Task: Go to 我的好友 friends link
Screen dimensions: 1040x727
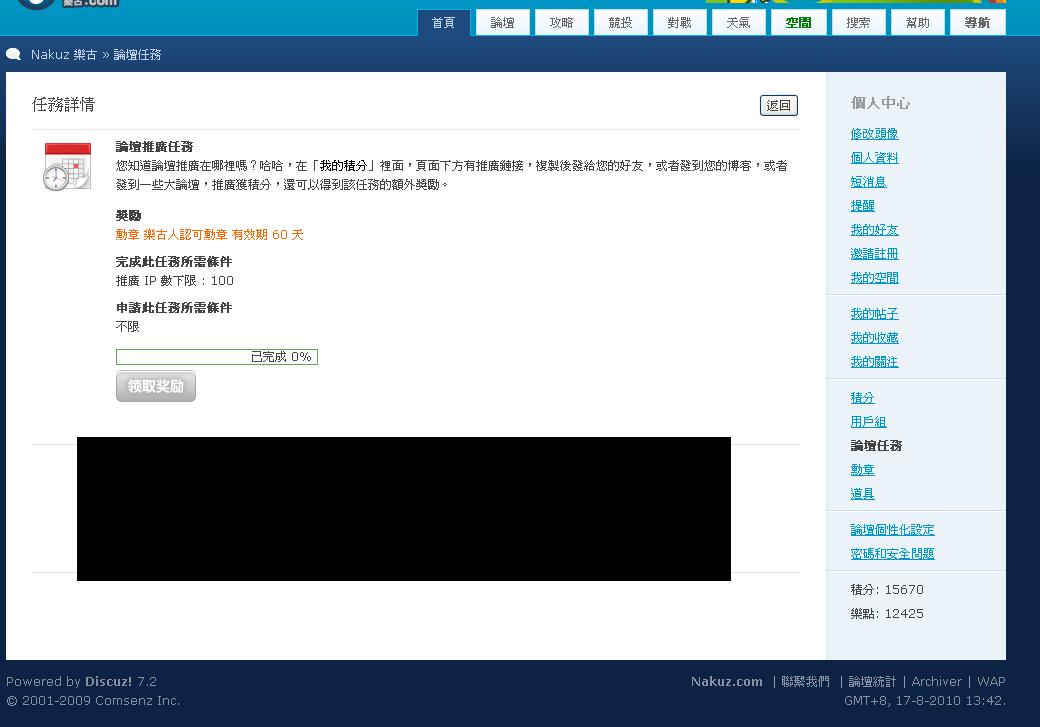Action: [874, 230]
